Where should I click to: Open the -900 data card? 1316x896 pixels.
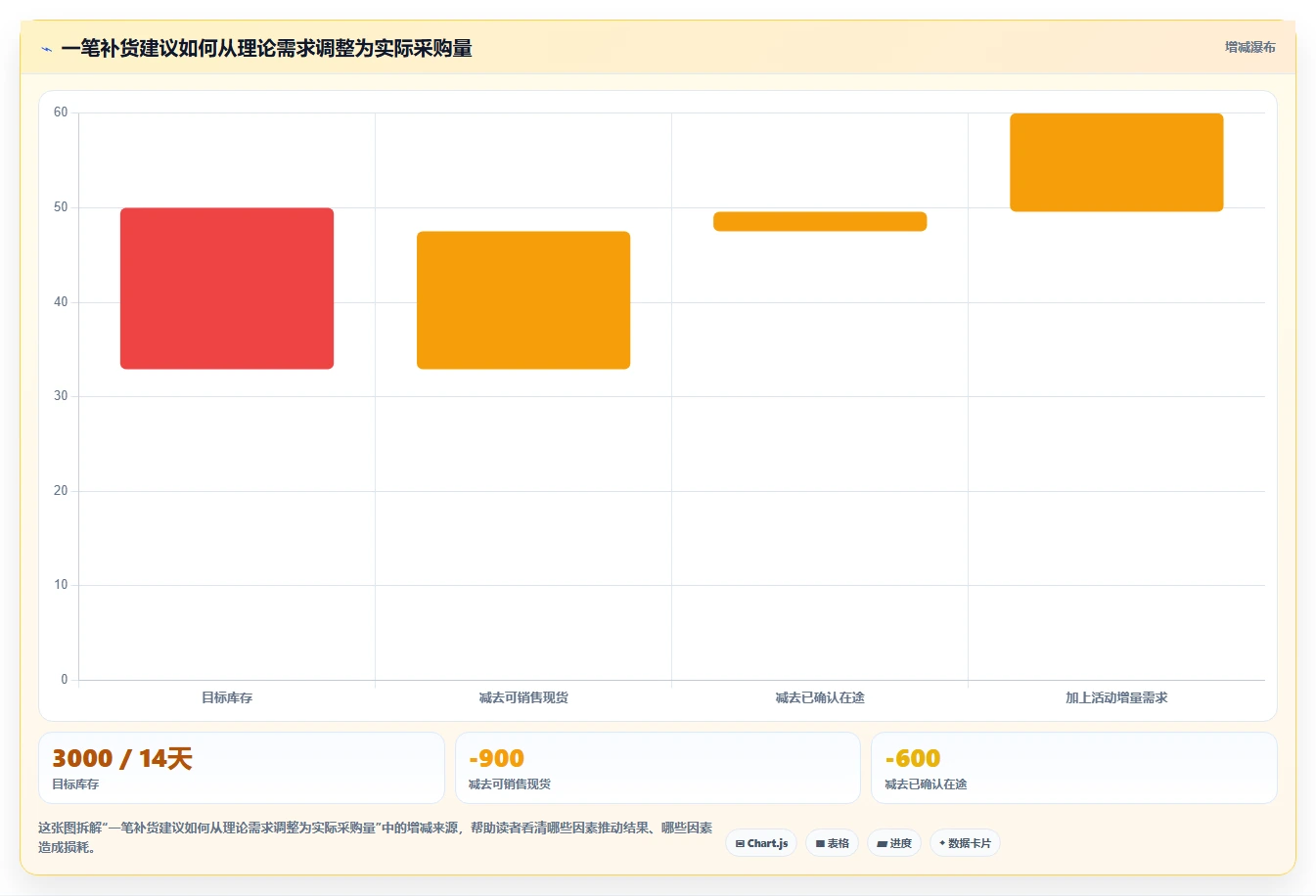tap(658, 768)
